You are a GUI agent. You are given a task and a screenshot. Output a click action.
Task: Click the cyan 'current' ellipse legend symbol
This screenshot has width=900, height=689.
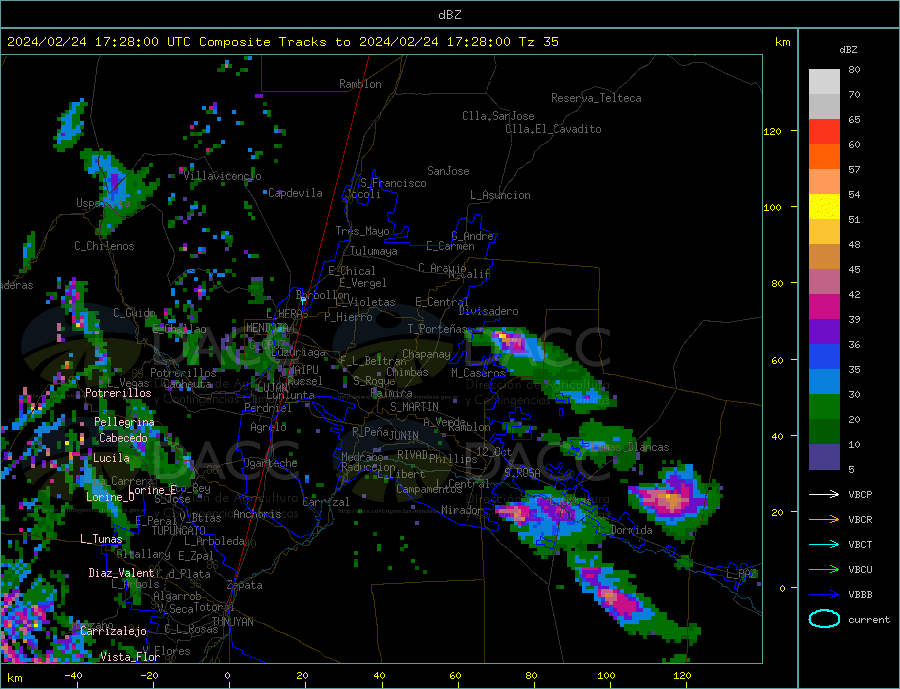coord(824,619)
